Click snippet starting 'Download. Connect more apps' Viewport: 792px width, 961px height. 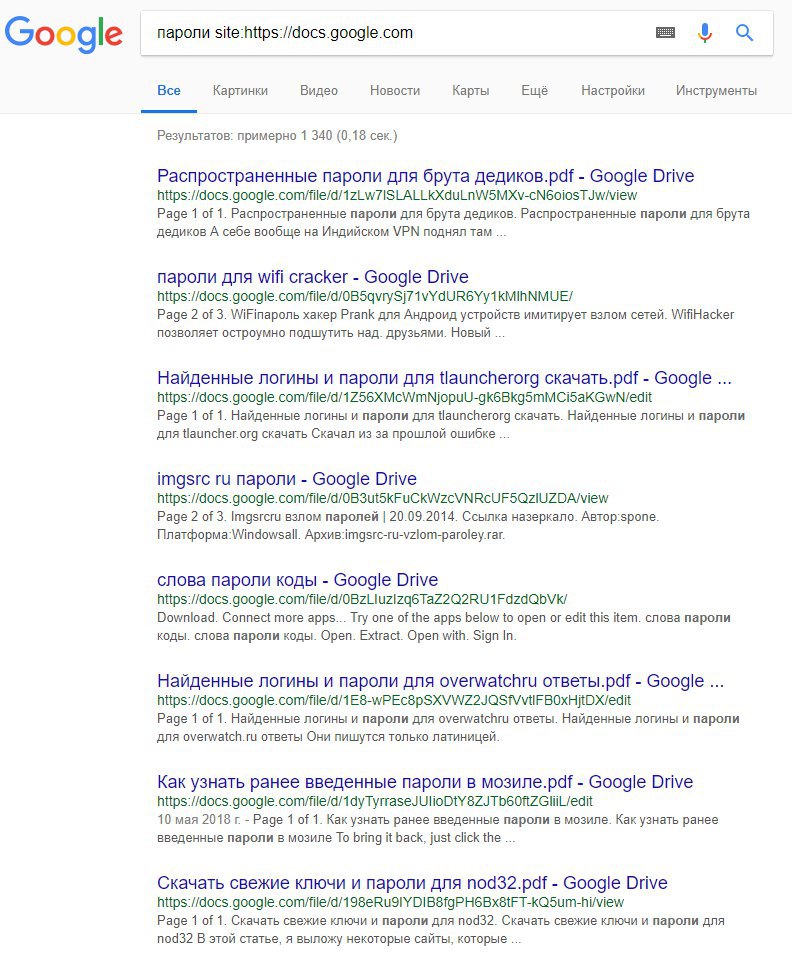pos(444,627)
